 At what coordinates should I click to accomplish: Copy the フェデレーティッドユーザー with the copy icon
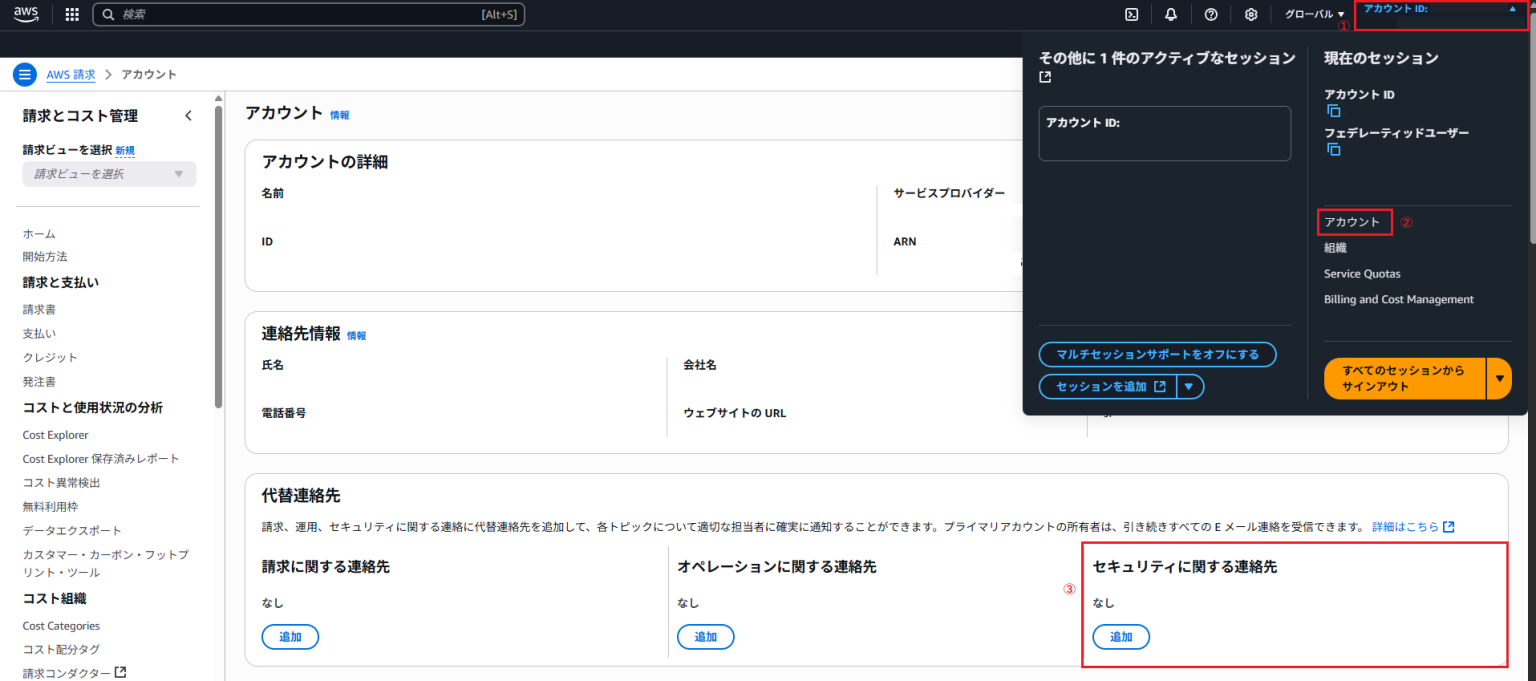(x=1334, y=149)
